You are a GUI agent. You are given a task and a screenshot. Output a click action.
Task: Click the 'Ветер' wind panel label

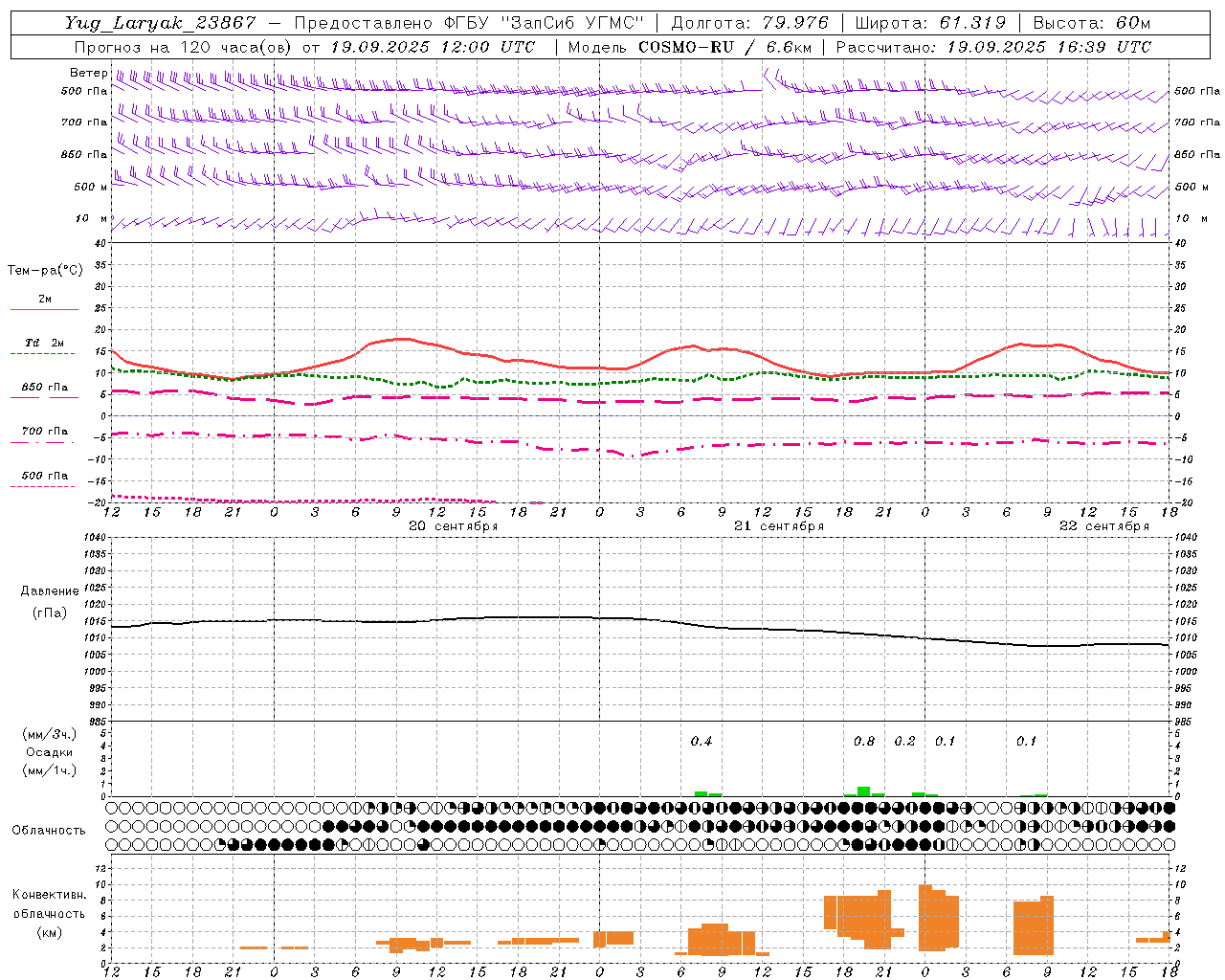click(88, 73)
